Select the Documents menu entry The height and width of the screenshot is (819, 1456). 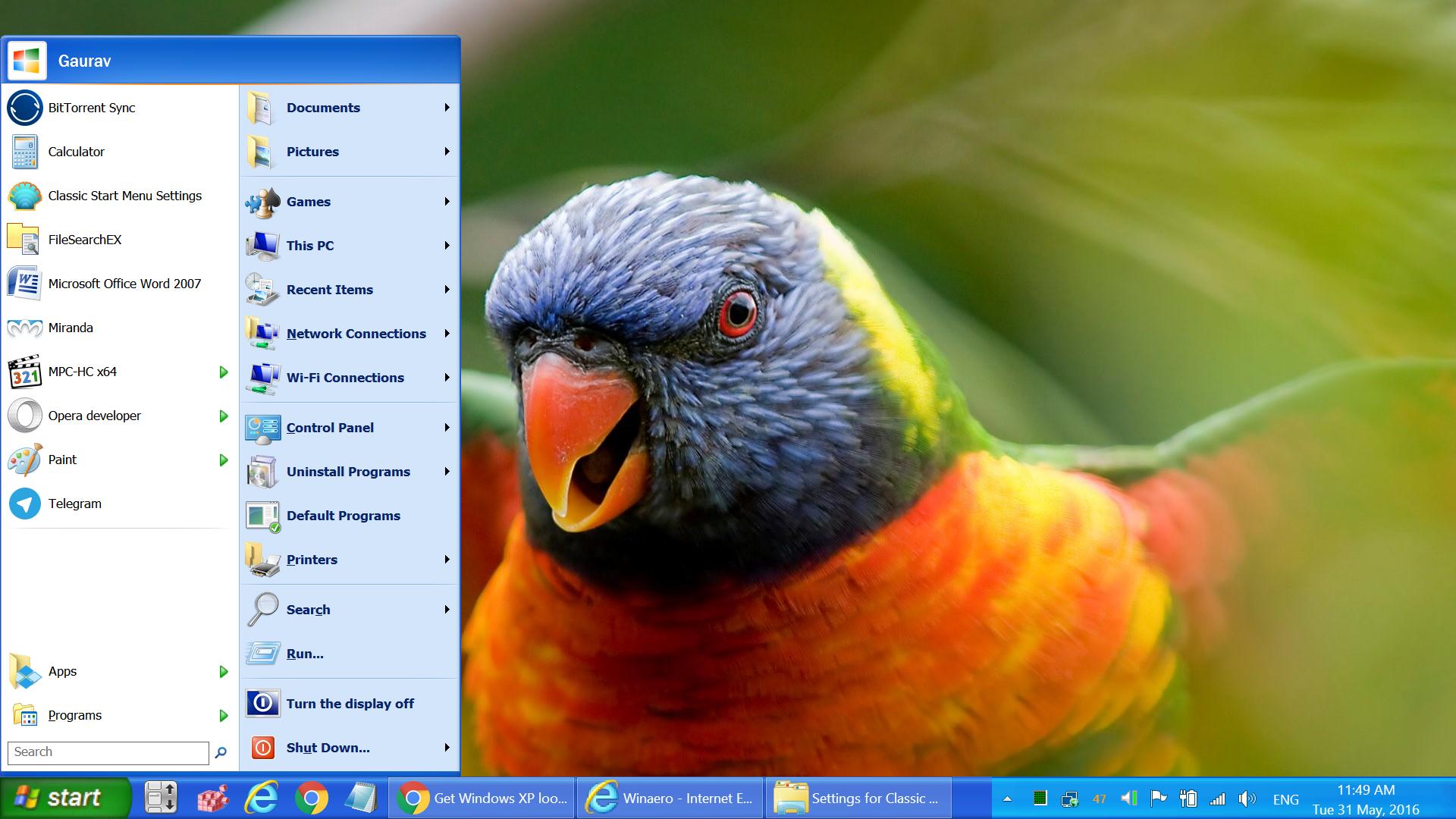click(x=323, y=108)
